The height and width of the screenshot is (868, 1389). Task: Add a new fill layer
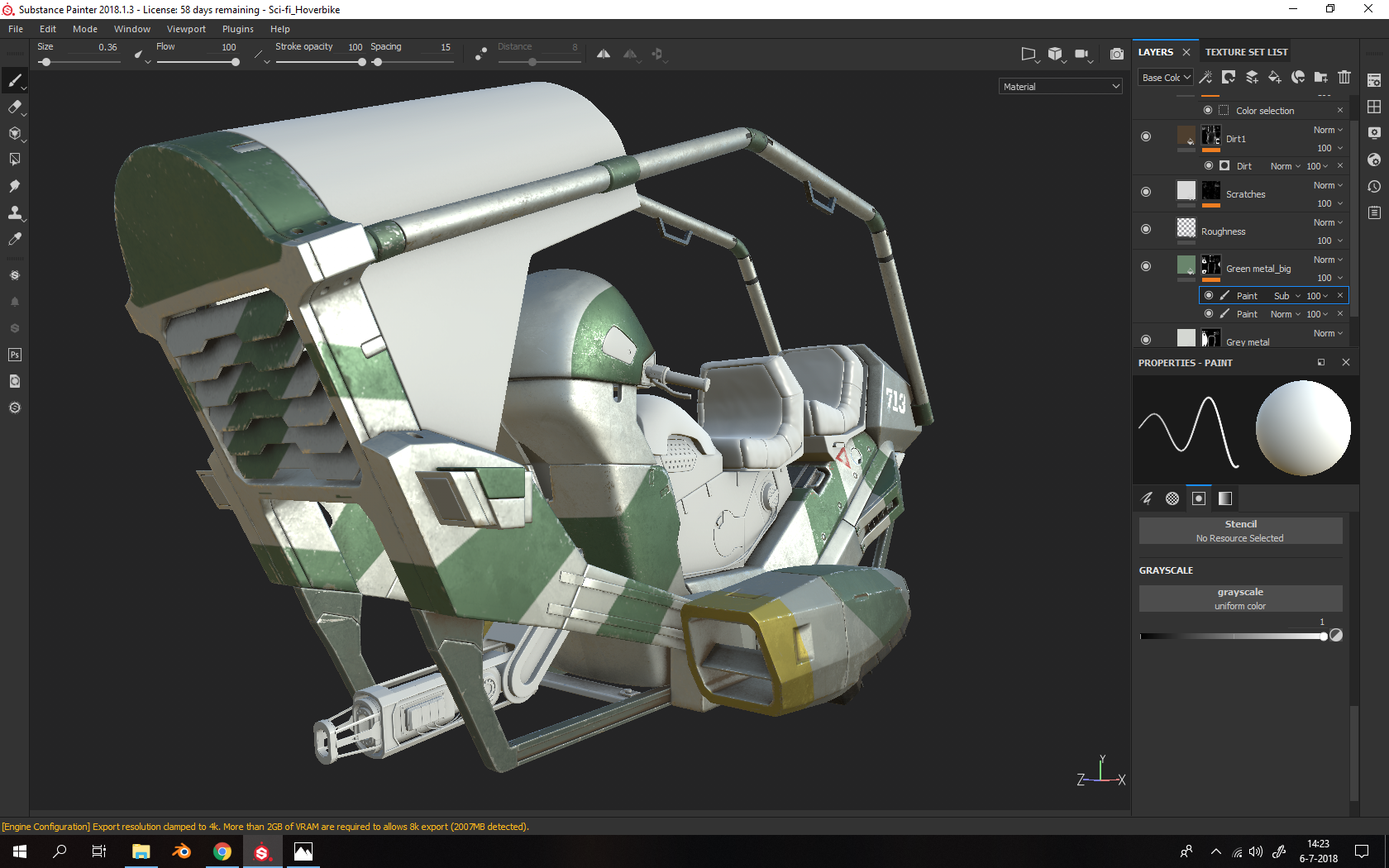click(1275, 77)
